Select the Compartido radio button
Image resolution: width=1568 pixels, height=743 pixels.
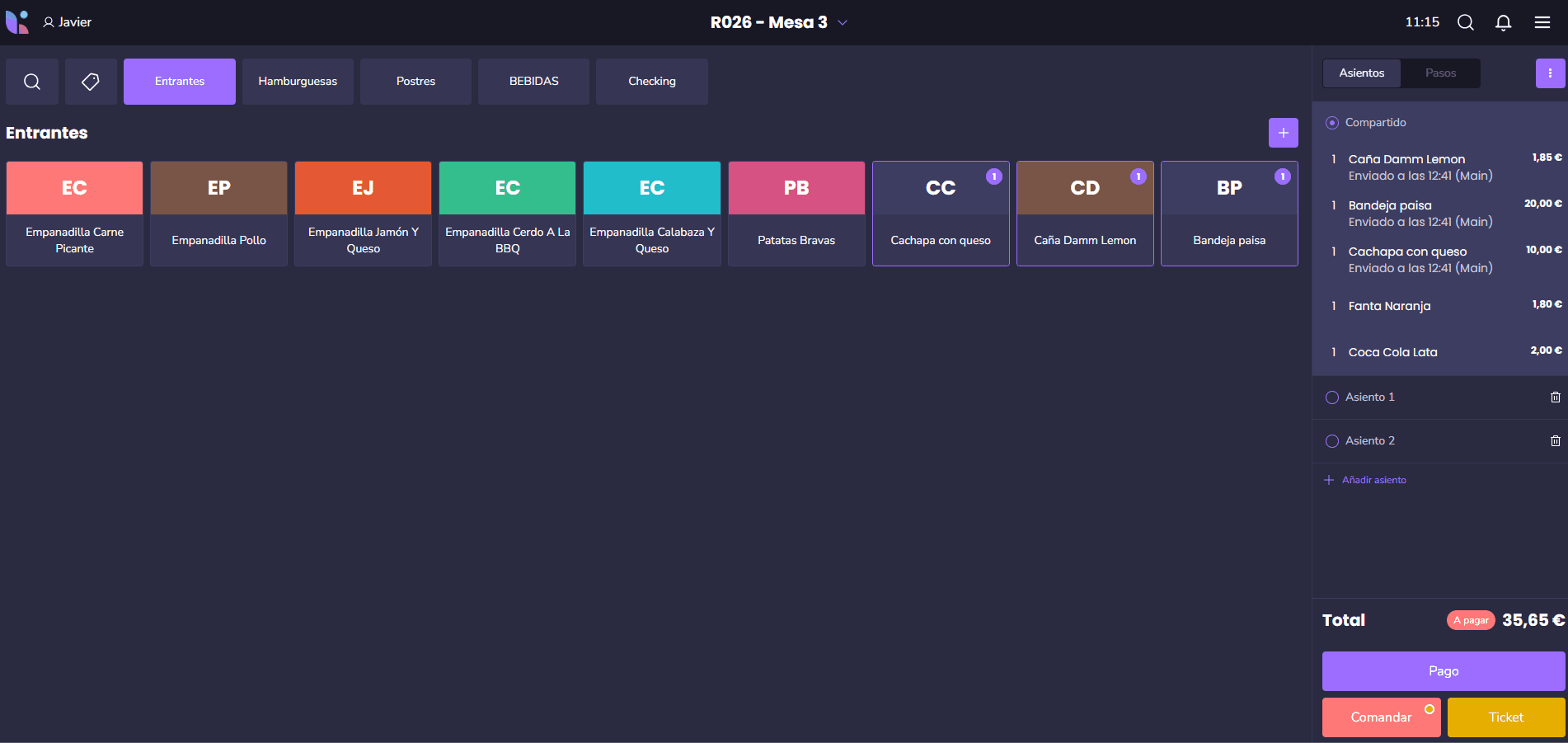pyautogui.click(x=1332, y=123)
